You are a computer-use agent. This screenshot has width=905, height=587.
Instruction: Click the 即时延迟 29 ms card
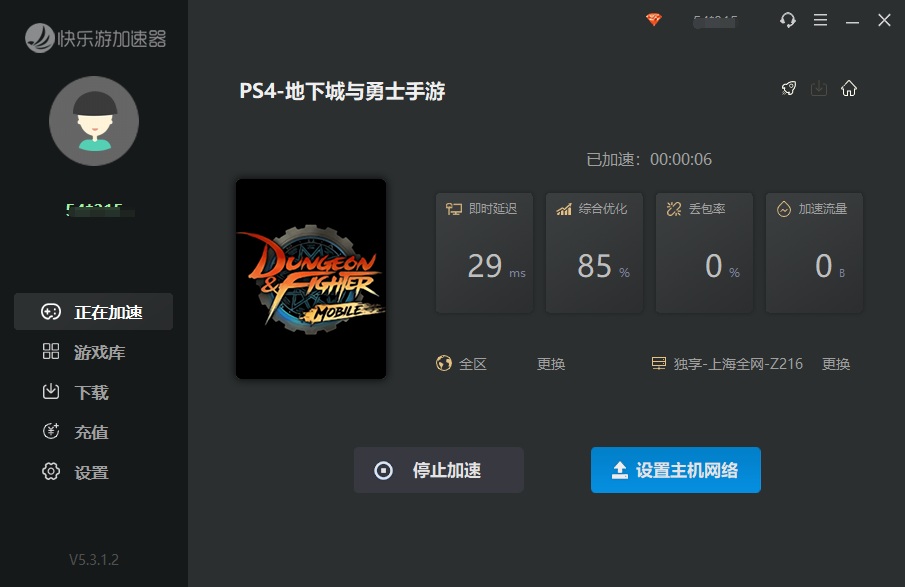[x=484, y=253]
